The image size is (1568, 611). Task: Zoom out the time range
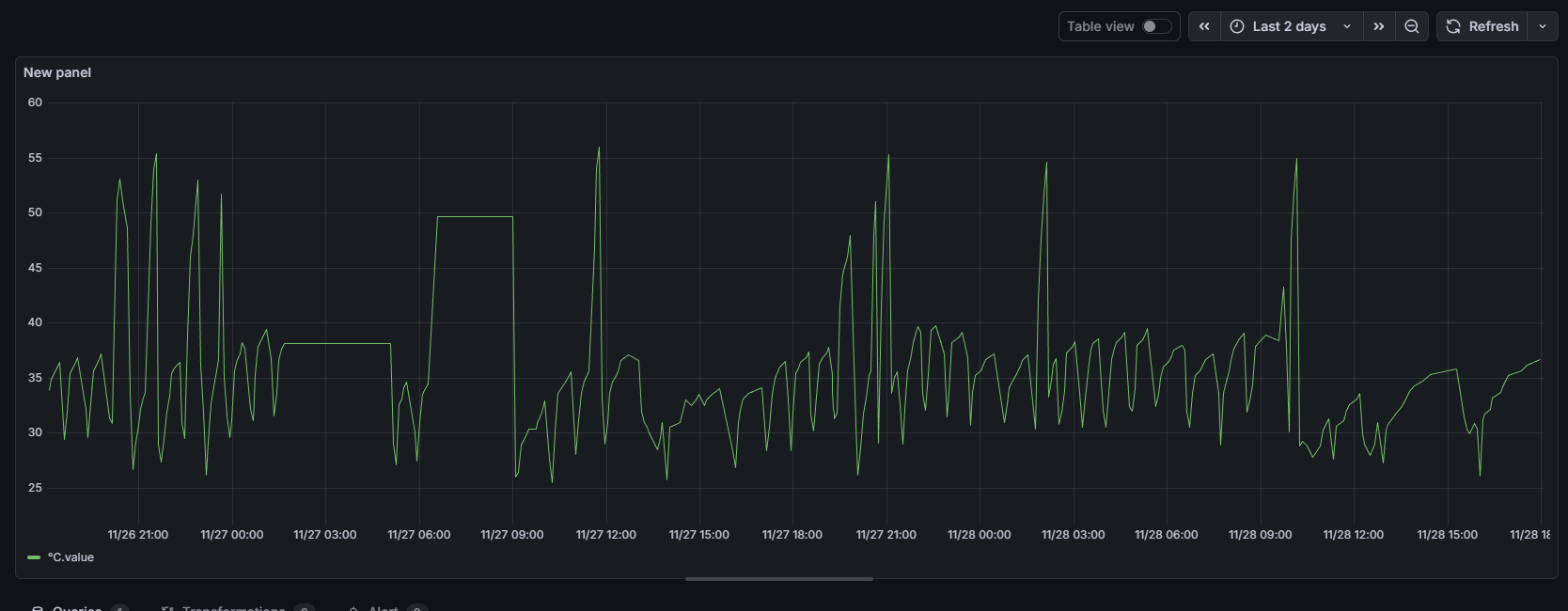coord(1412,26)
